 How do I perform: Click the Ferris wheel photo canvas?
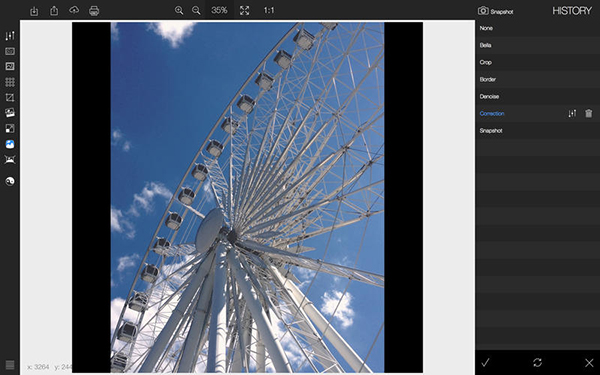247,197
